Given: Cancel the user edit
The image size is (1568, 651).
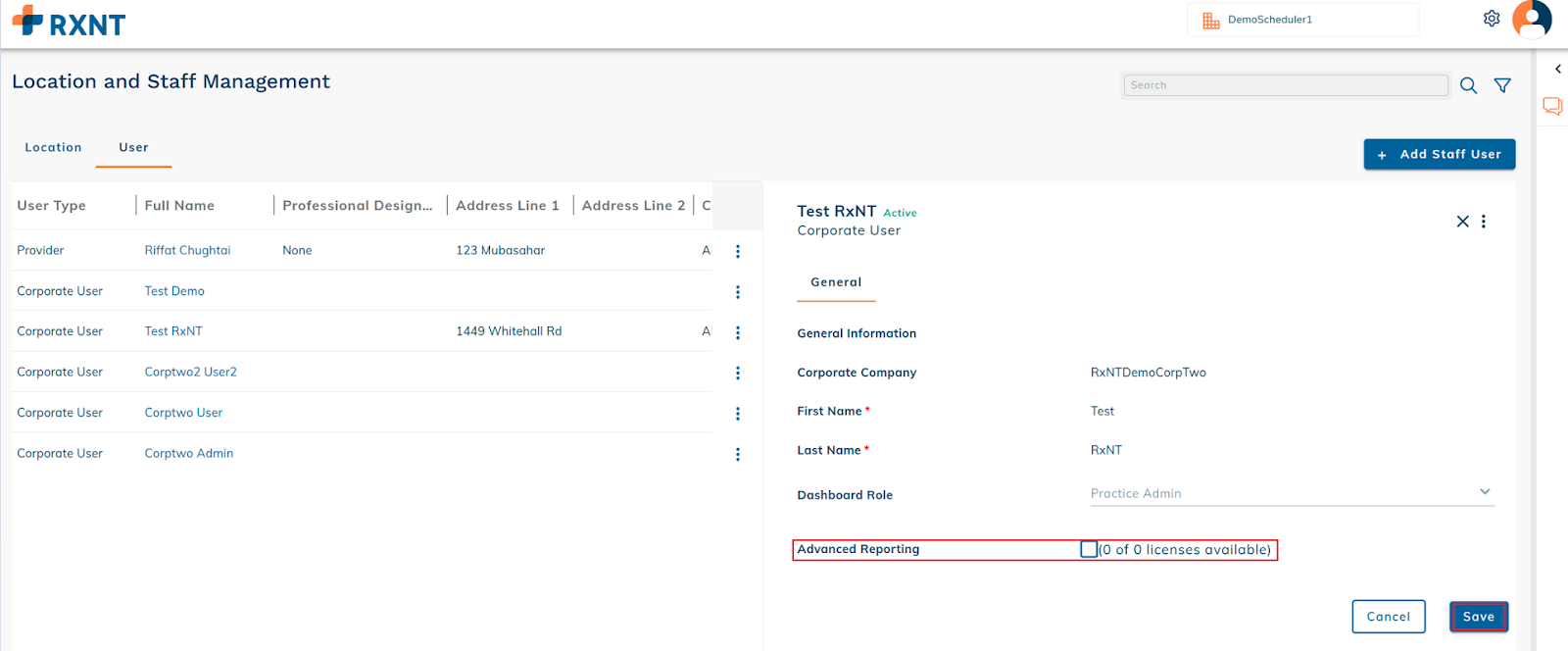Looking at the screenshot, I should pyautogui.click(x=1388, y=617).
